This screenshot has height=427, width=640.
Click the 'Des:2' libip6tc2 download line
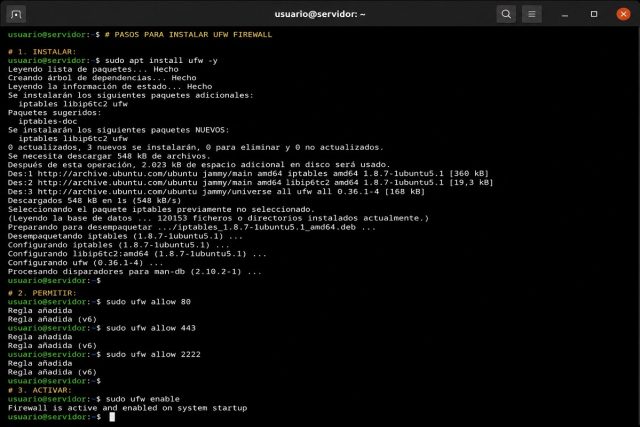251,182
